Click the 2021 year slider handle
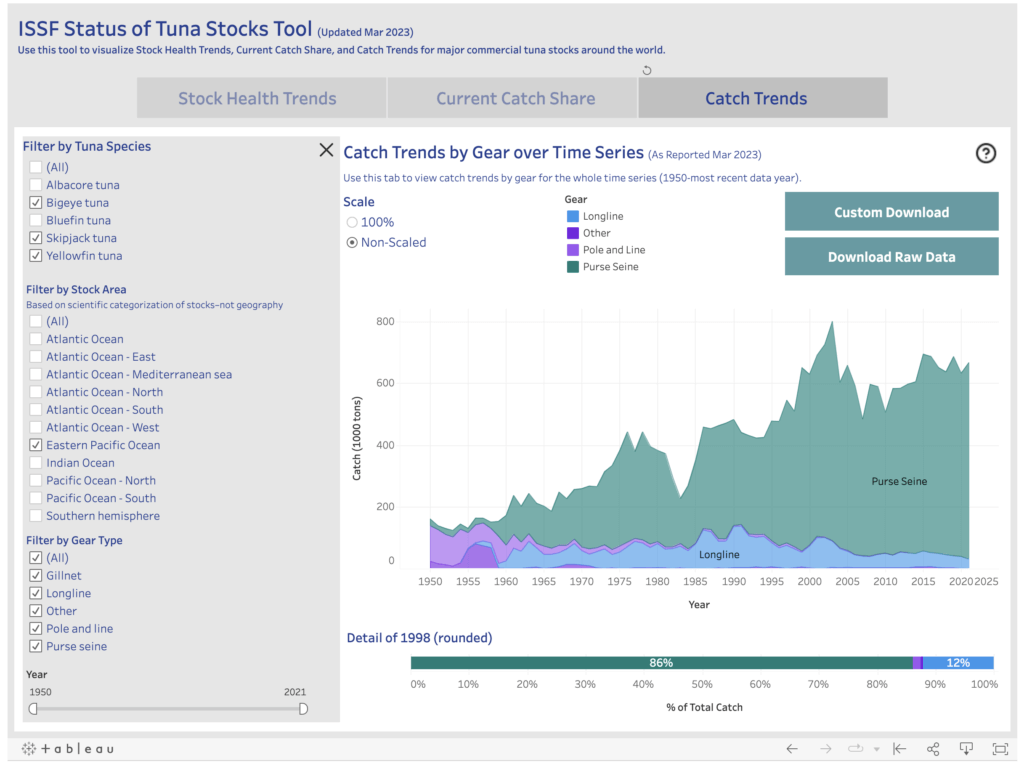Image resolution: width=1024 pixels, height=766 pixels. point(303,709)
